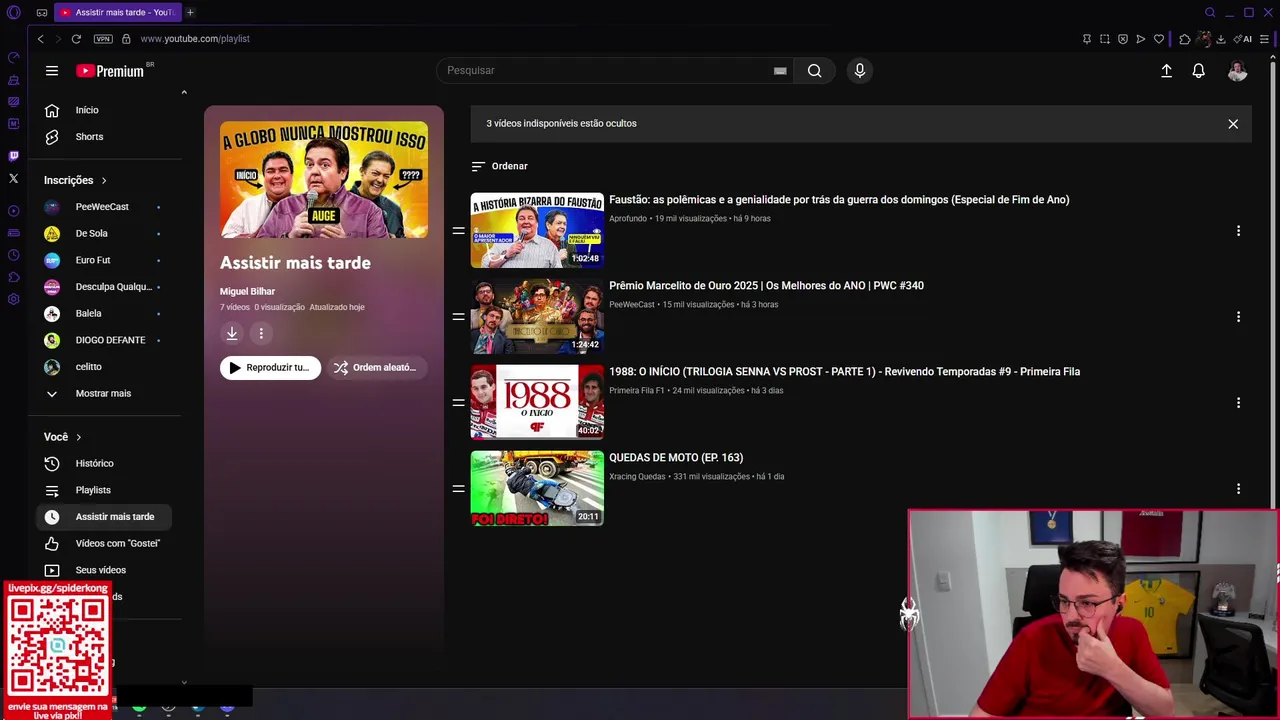Image resolution: width=1280 pixels, height=720 pixels.
Task: Reload the page in browser toolbar
Action: [x=76, y=39]
